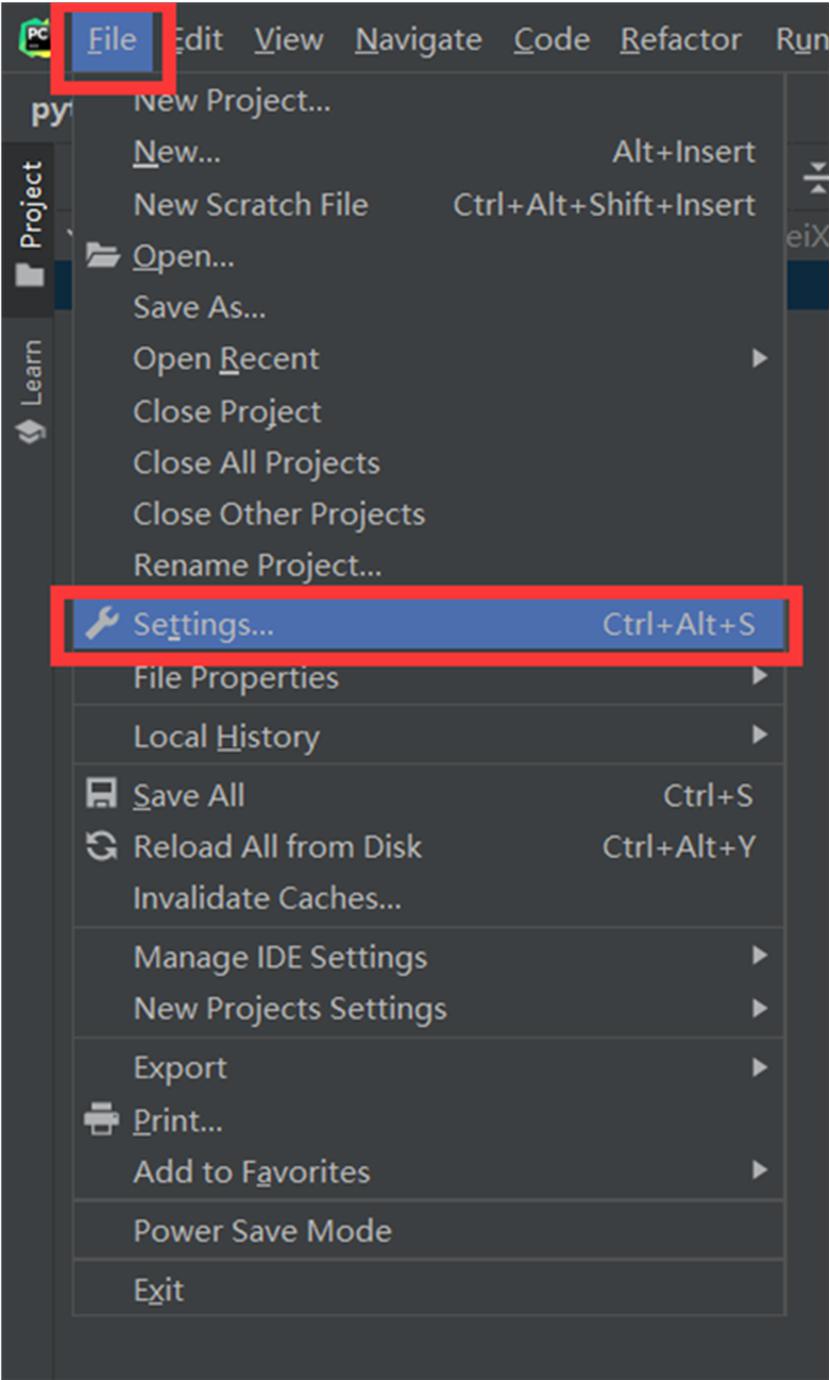The height and width of the screenshot is (1380, 830).
Task: Select New Scratch File menu entry
Action: pos(251,204)
